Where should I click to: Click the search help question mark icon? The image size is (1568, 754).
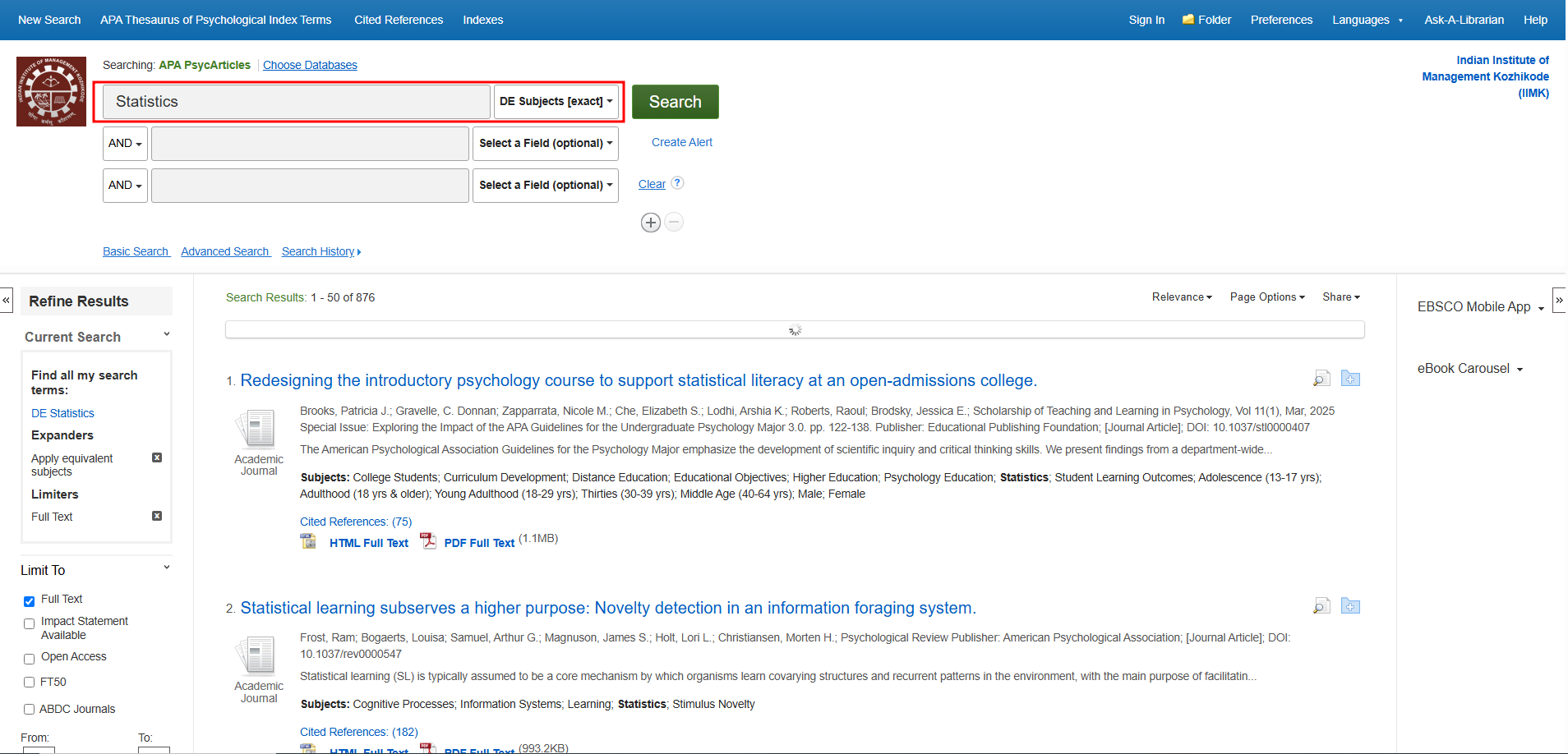677,183
